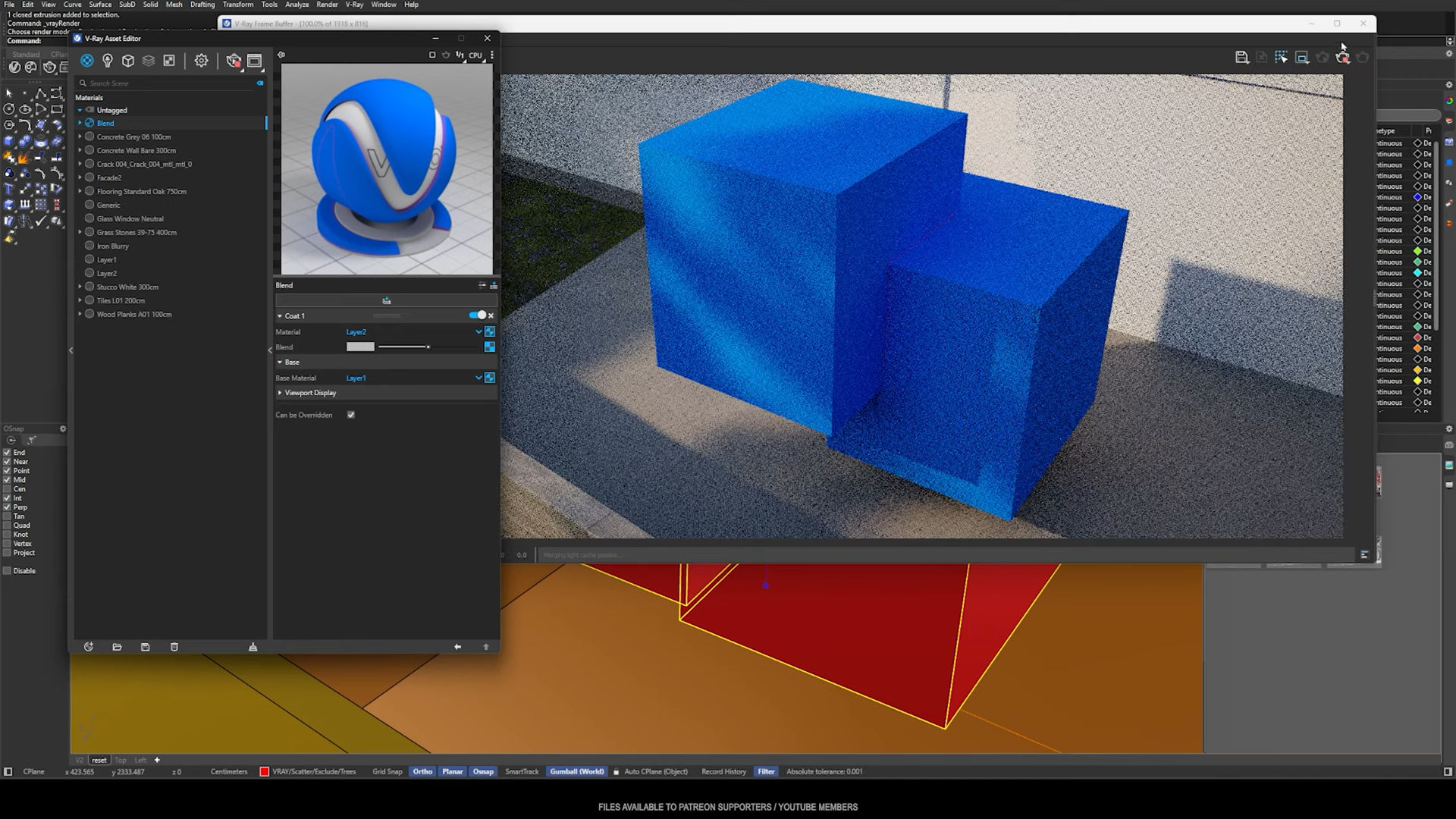
Task: Click the Blend amount gray color swatch
Action: (x=360, y=347)
